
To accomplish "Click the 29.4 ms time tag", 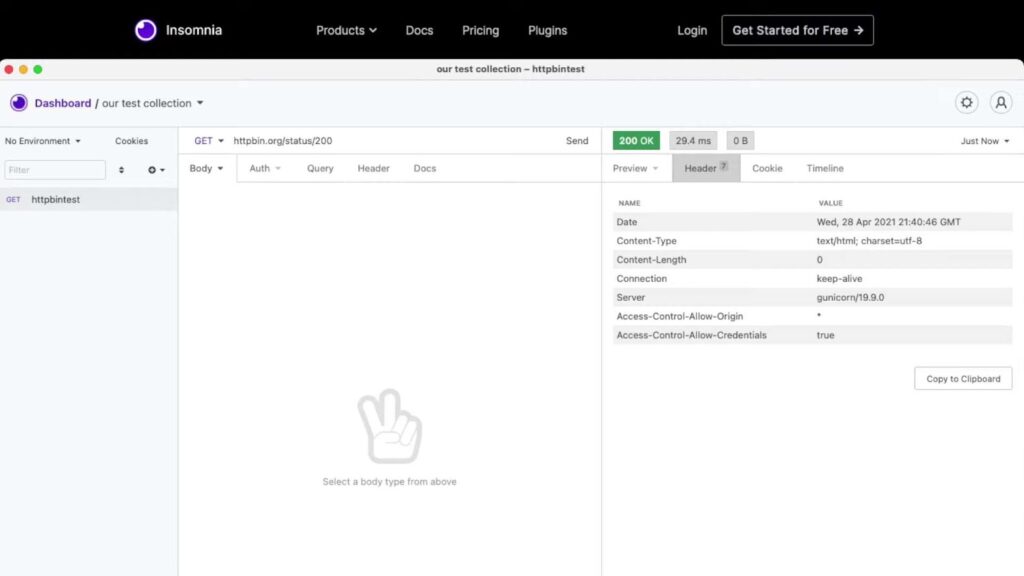I will 693,140.
